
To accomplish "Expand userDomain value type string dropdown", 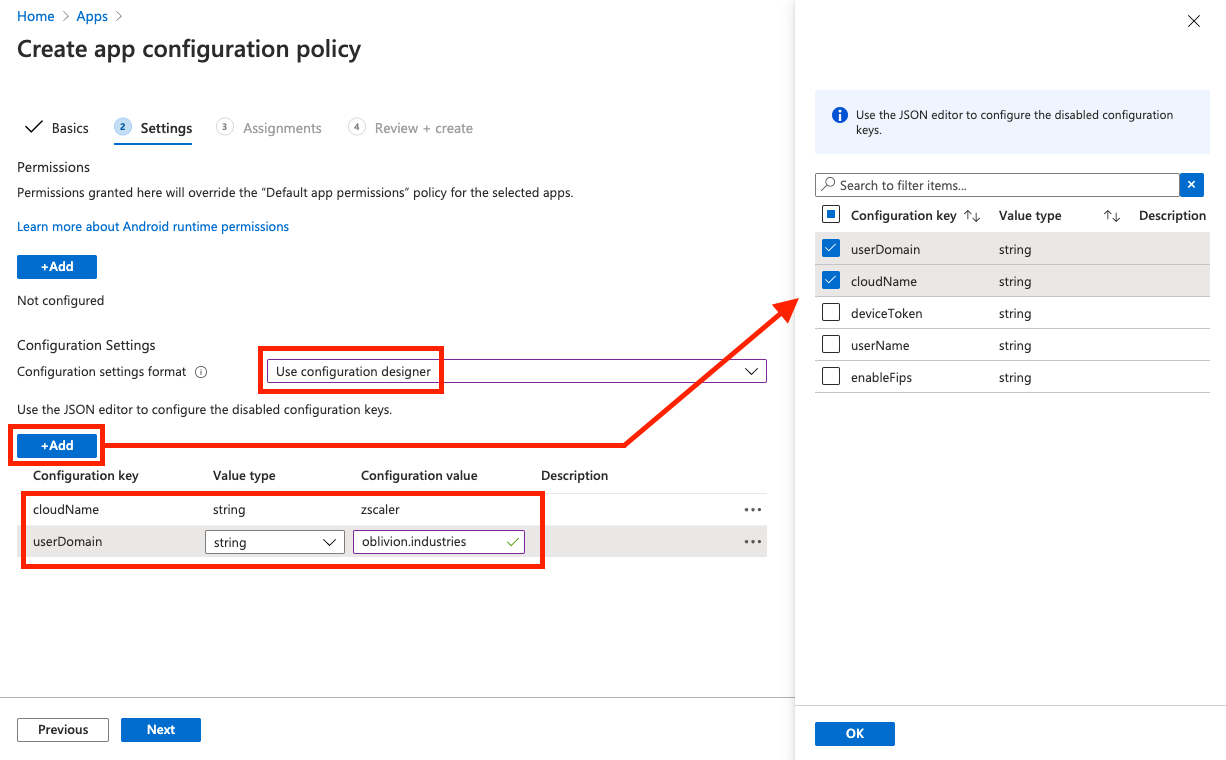I will click(275, 542).
